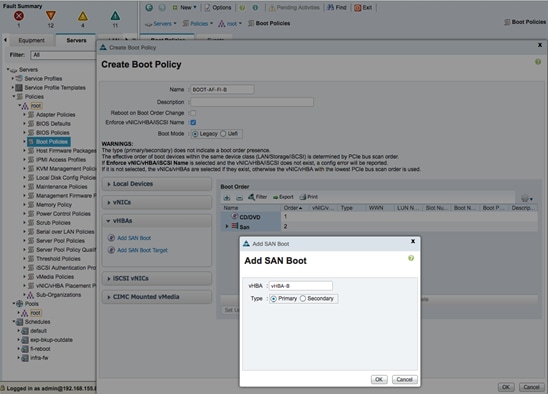This screenshot has height=394, width=548.
Task: Collapse the Pools tree node arrow
Action: 14,303
